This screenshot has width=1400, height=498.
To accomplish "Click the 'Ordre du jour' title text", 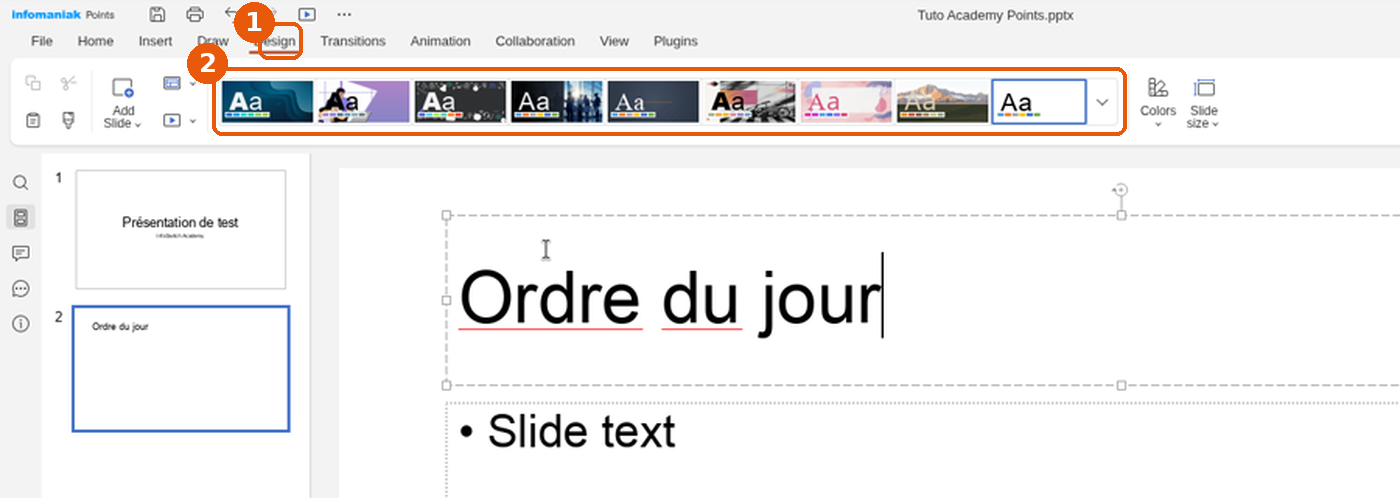I will point(670,297).
